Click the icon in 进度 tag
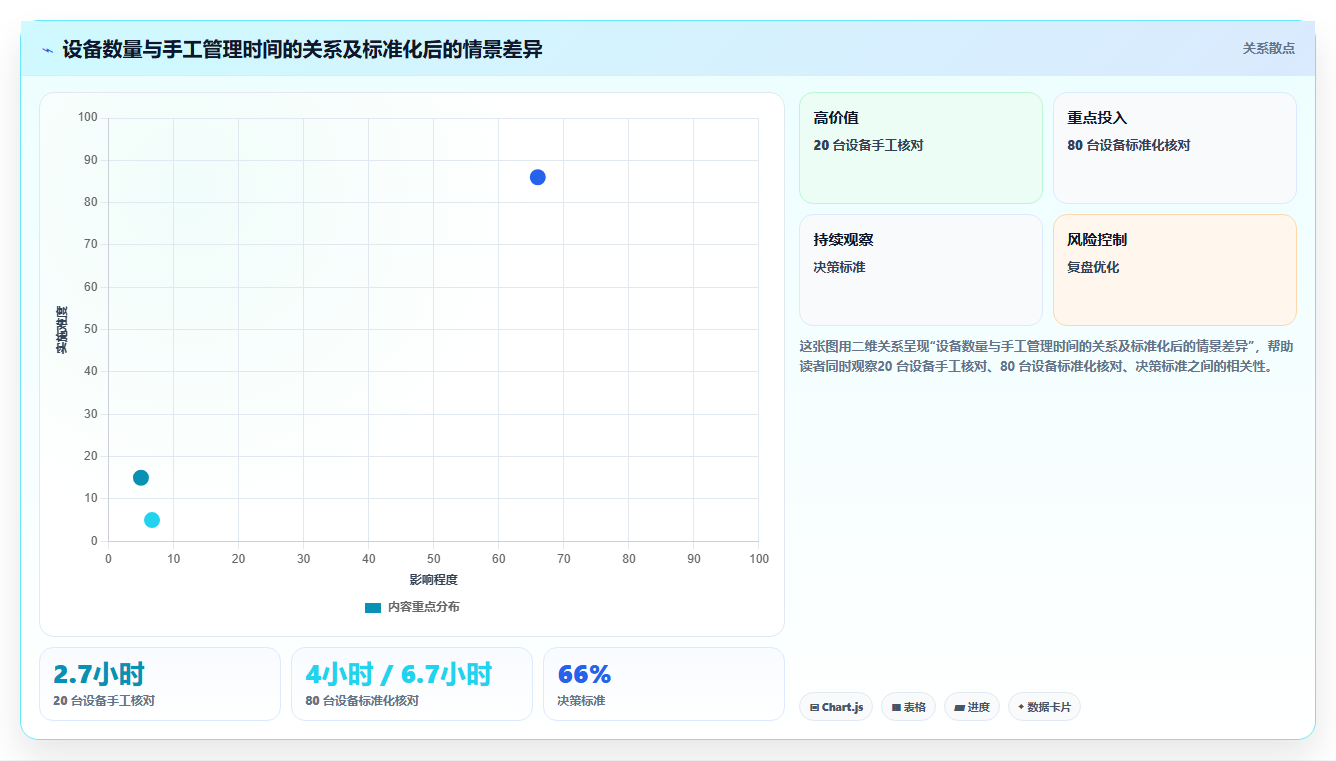 pyautogui.click(x=959, y=707)
